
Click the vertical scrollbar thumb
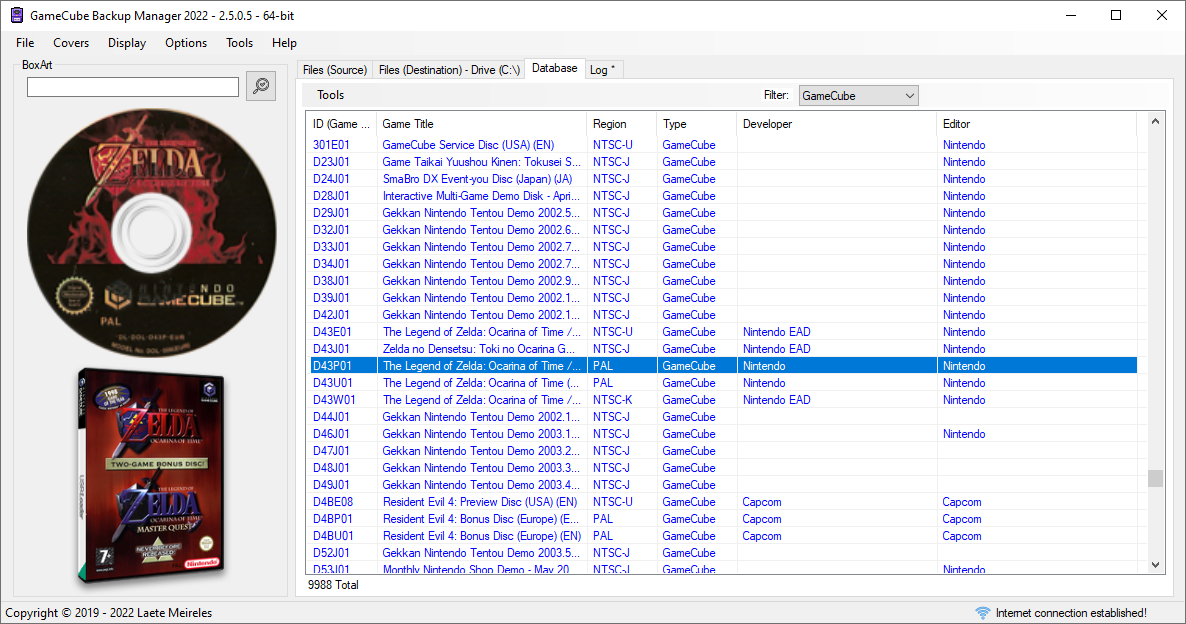(1155, 478)
